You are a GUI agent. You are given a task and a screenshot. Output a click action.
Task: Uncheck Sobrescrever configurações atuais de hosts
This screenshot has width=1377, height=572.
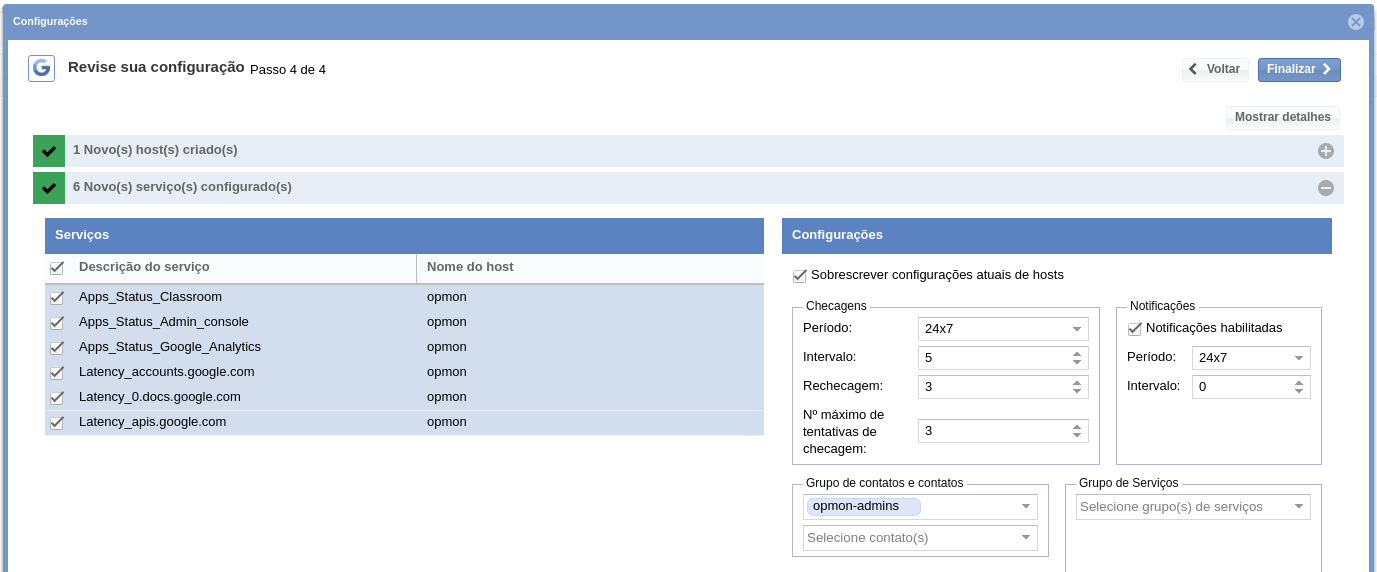[x=799, y=275]
